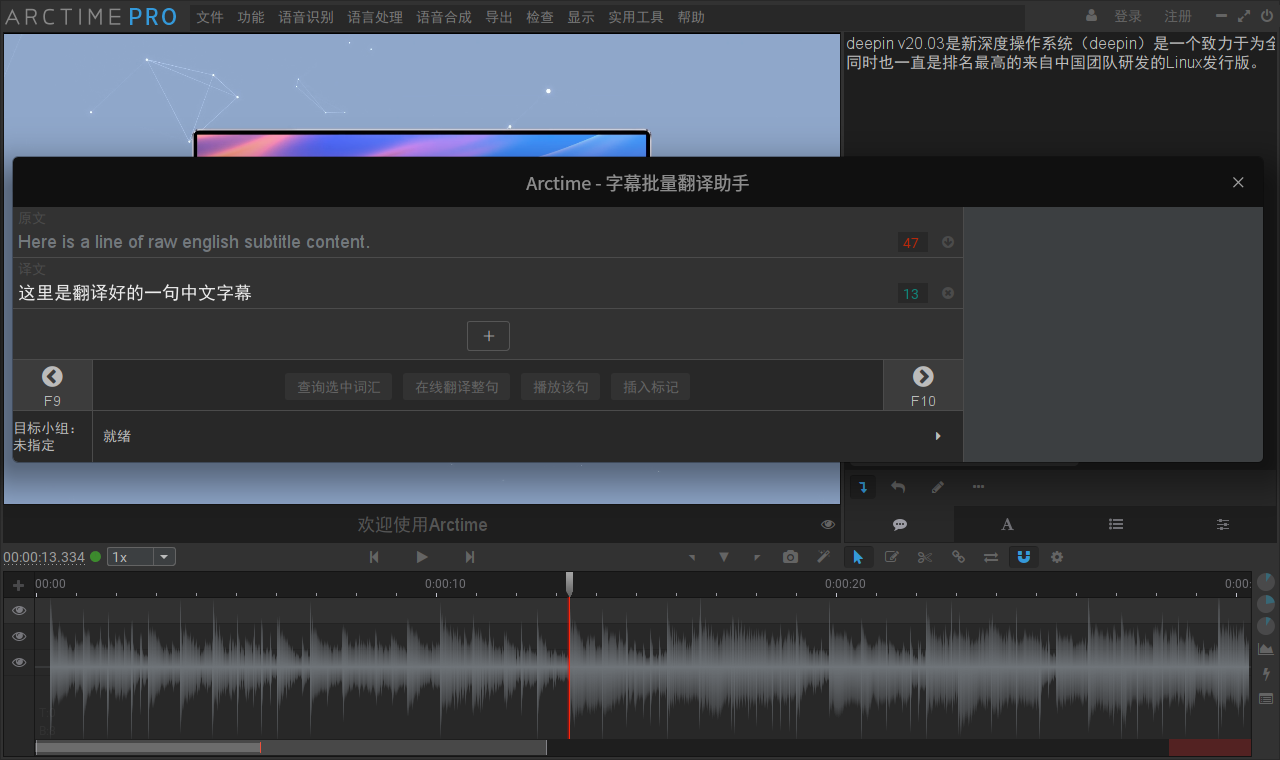Image resolution: width=1280 pixels, height=760 pixels.
Task: Select the scissors cut tool
Action: pos(924,557)
